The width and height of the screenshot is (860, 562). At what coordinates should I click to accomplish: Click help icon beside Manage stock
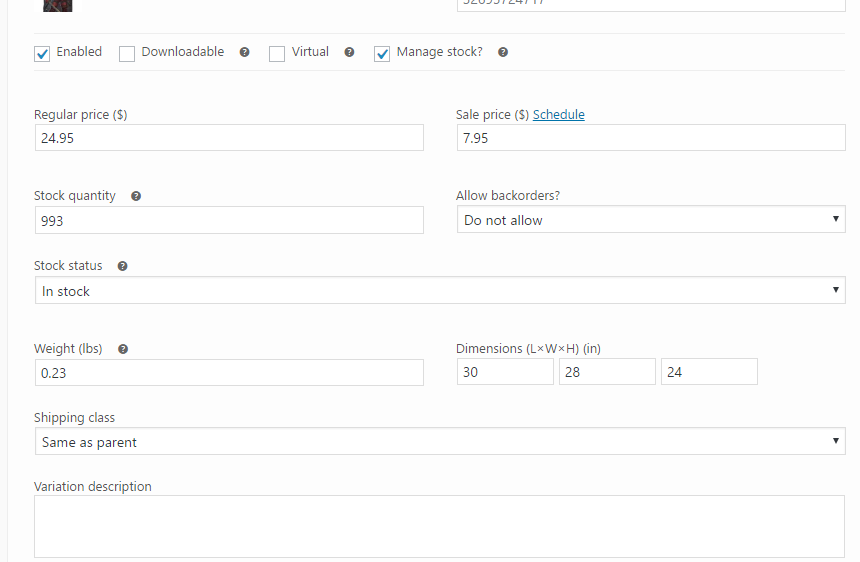point(503,52)
